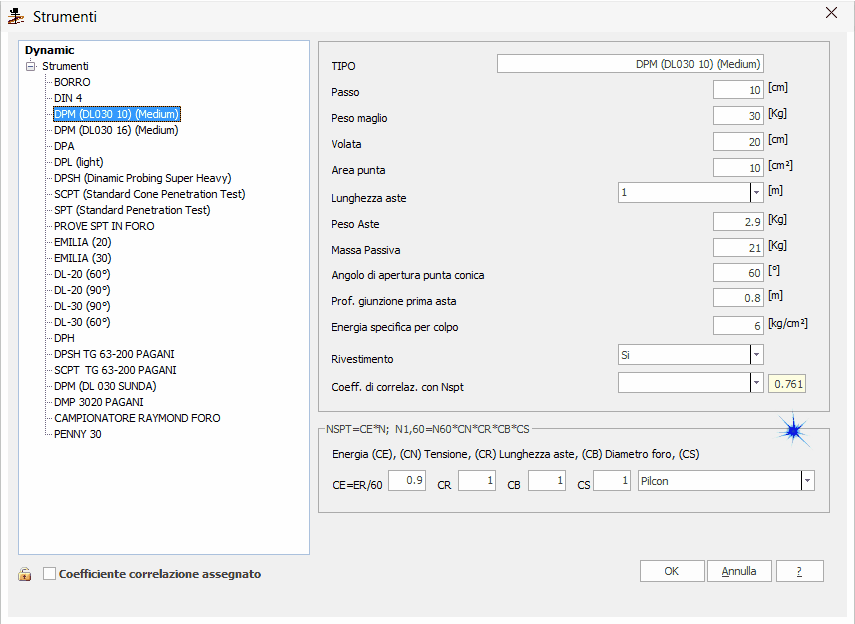Confirm with the OK button

(x=672, y=571)
